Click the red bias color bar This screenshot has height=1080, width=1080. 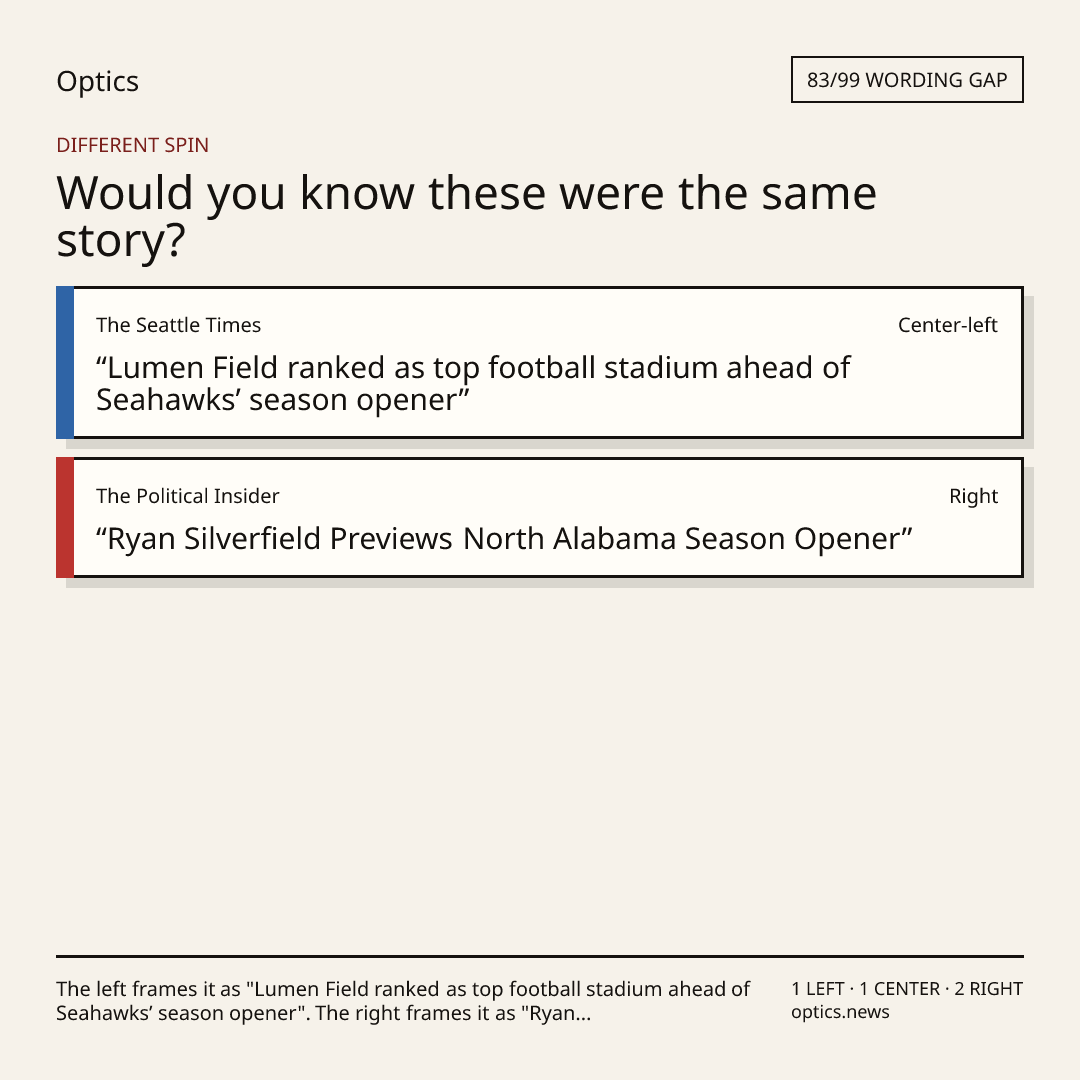[x=65, y=517]
